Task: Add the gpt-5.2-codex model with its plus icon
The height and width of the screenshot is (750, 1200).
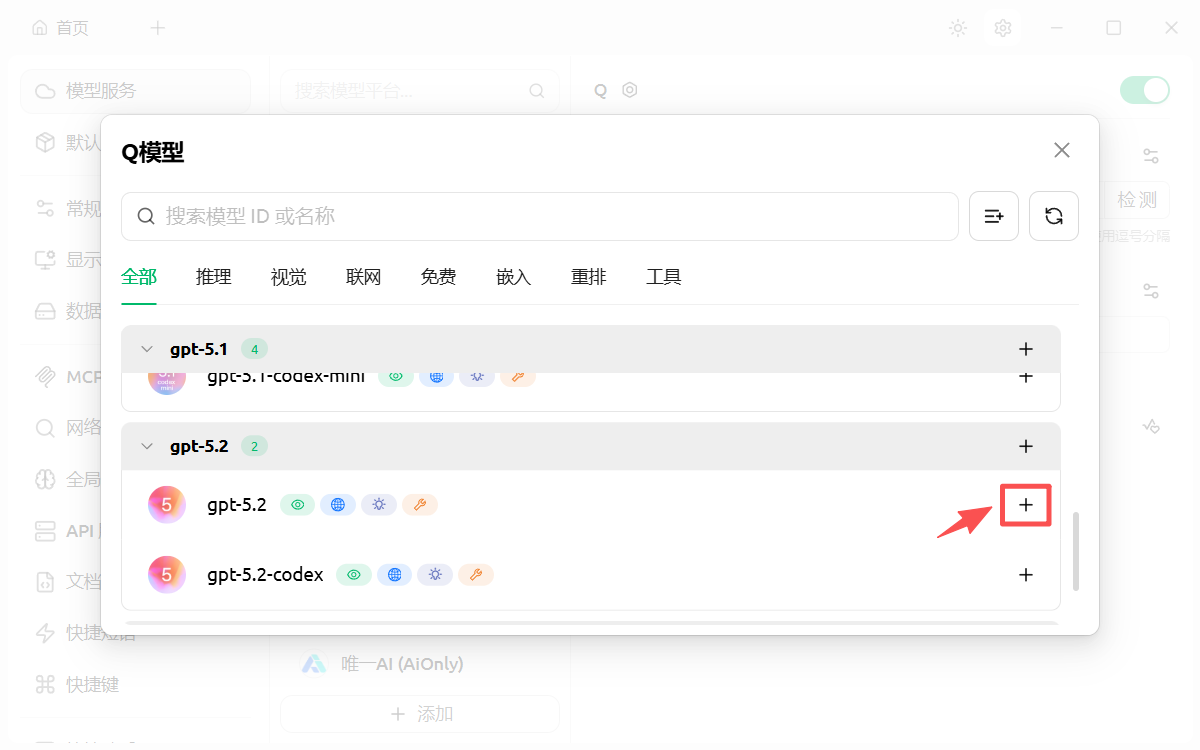Action: click(1025, 575)
